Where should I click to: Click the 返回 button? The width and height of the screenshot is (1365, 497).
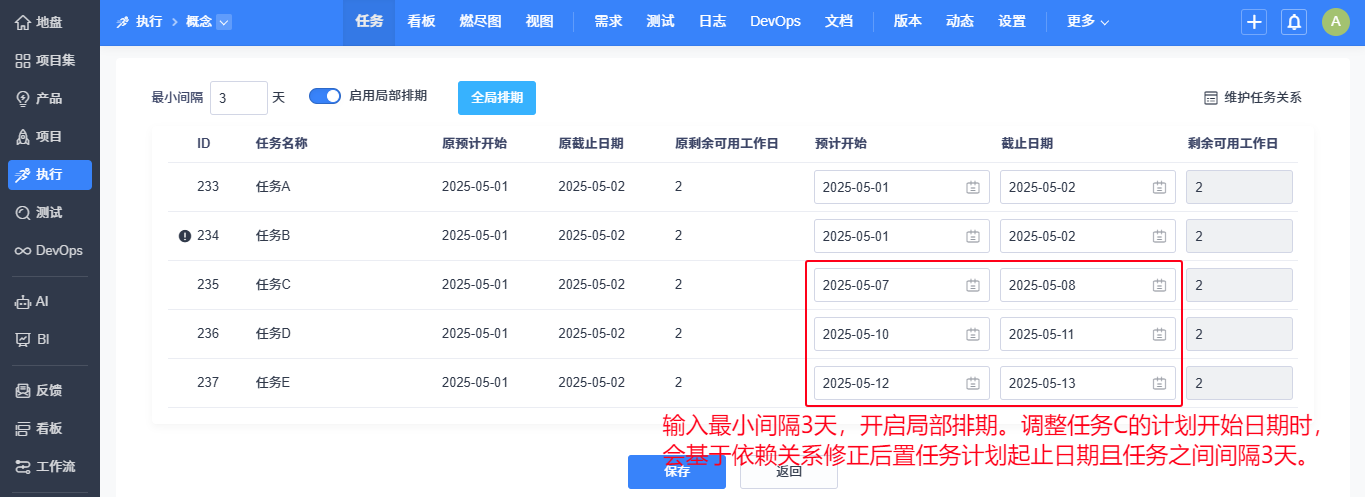pyautogui.click(x=789, y=472)
